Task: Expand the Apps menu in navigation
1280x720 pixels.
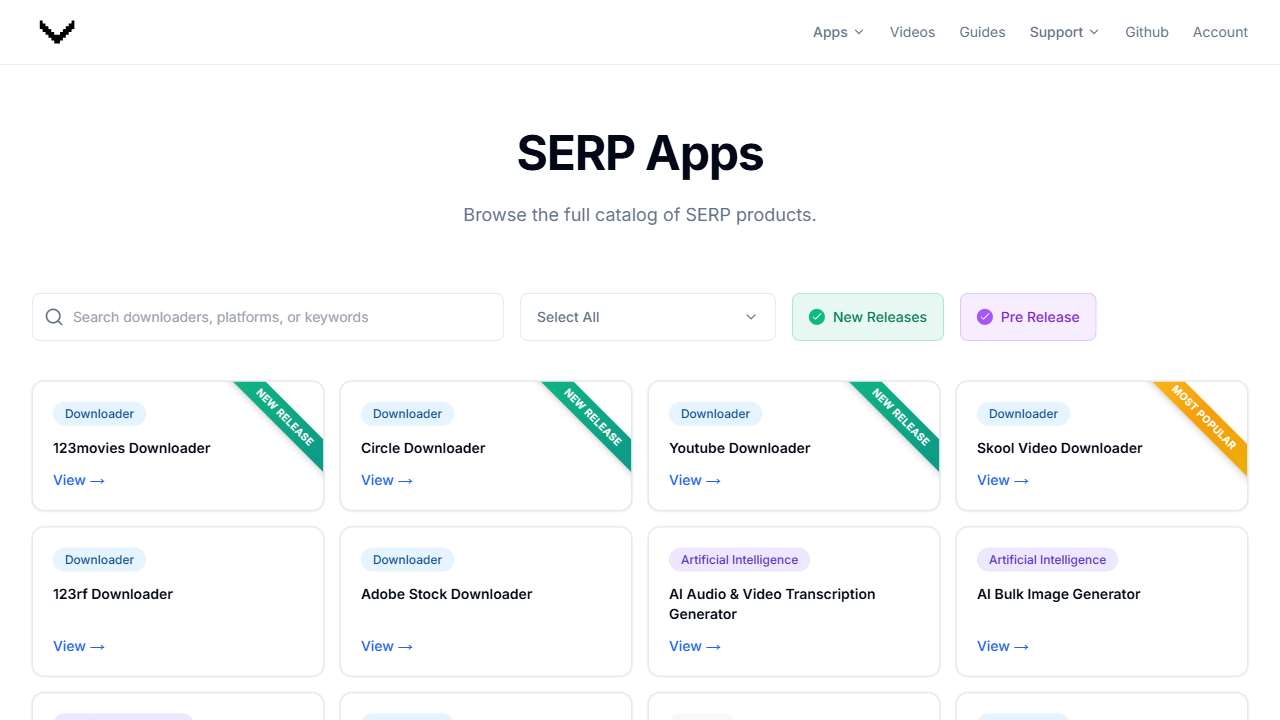Action: click(x=837, y=32)
